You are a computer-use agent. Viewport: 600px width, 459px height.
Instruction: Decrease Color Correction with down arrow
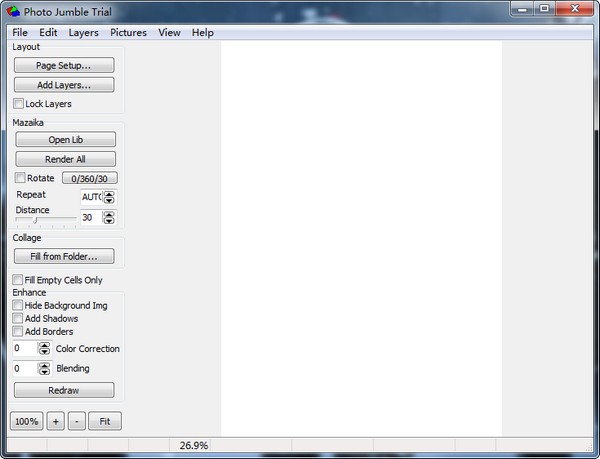point(44,351)
